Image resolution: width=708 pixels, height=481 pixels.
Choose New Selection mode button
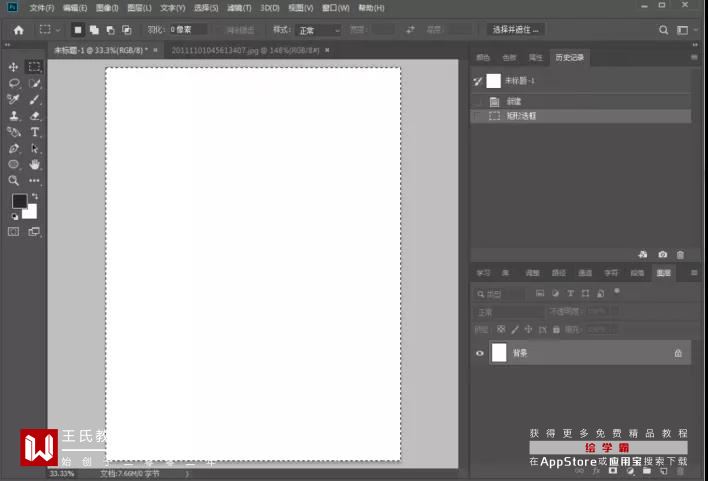[78, 30]
